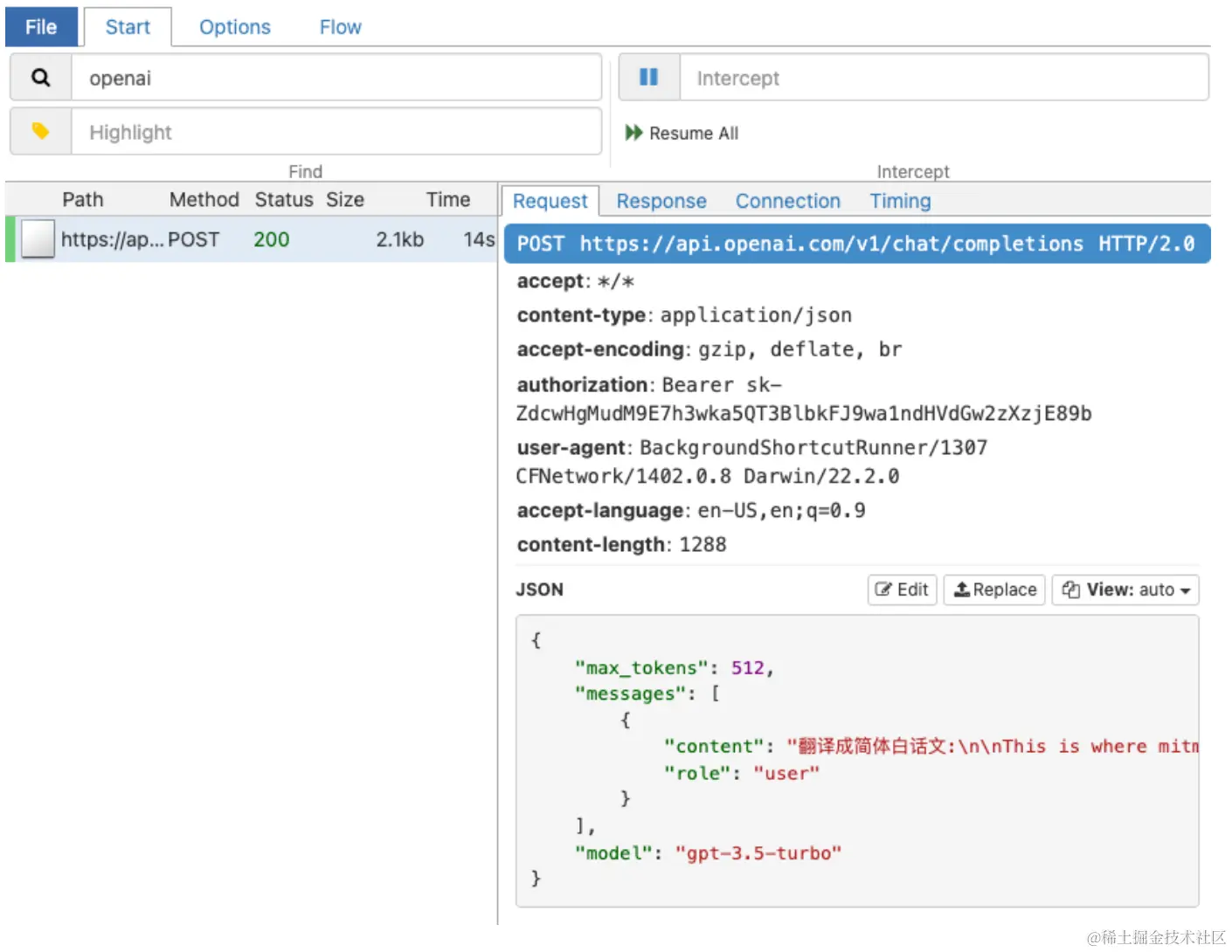Image resolution: width=1232 pixels, height=952 pixels.
Task: Open the Connection tab
Action: coord(787,201)
